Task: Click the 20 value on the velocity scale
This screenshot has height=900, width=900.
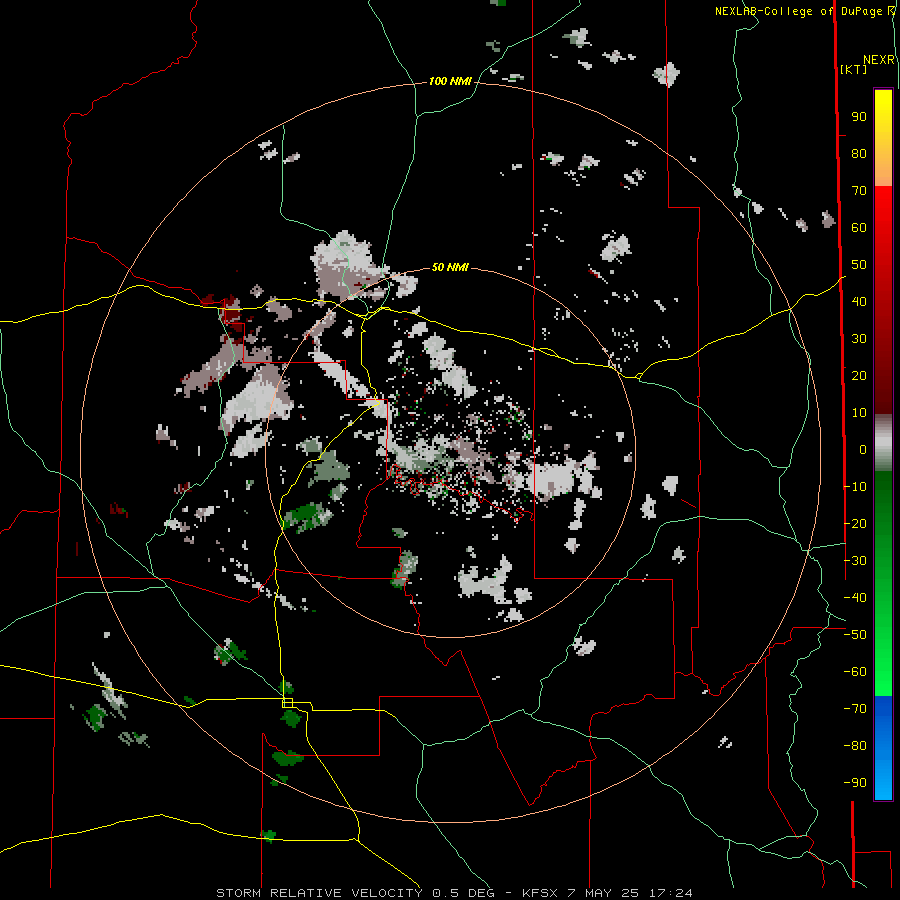Action: tap(859, 376)
